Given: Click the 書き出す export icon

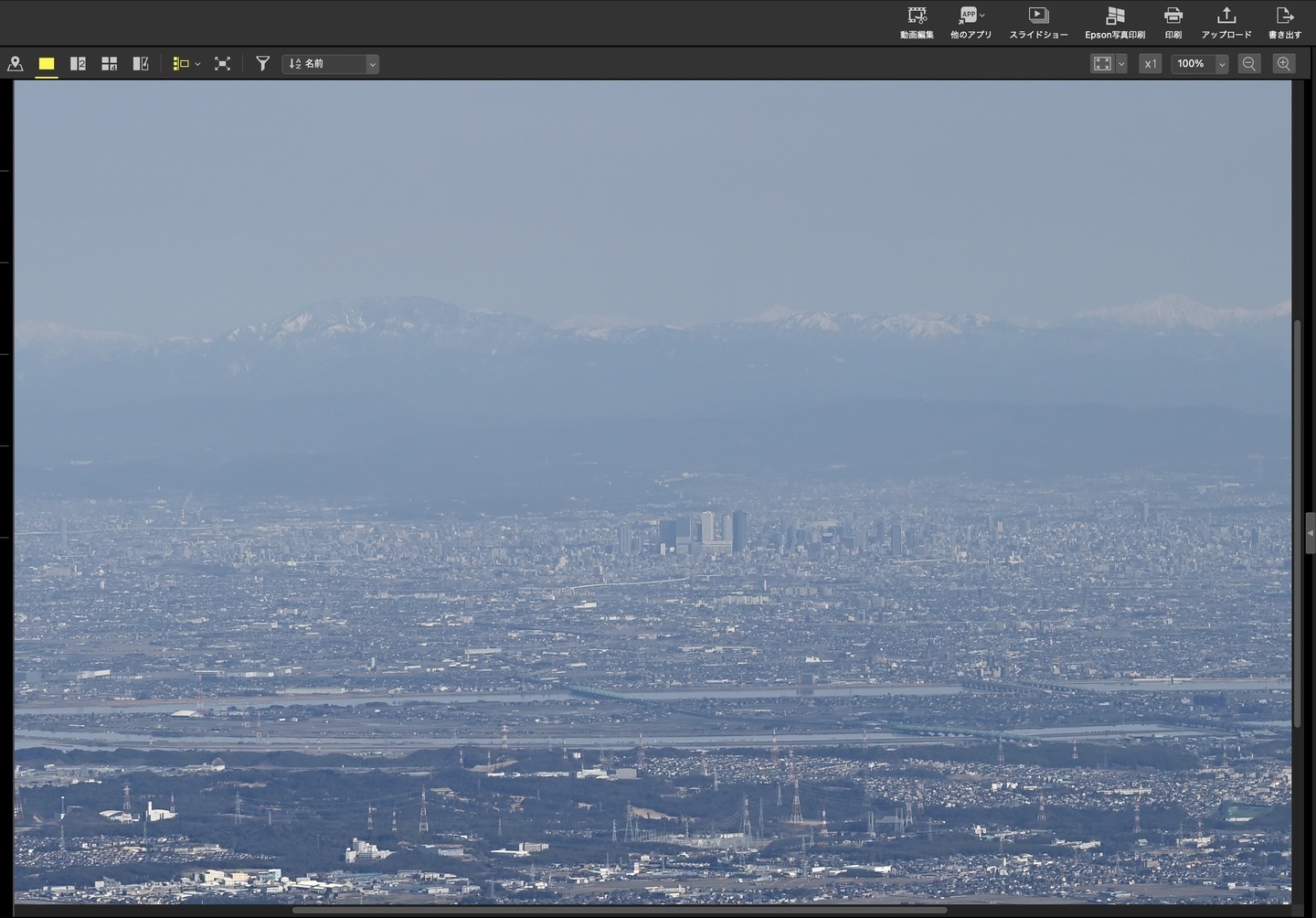Looking at the screenshot, I should 1284,23.
